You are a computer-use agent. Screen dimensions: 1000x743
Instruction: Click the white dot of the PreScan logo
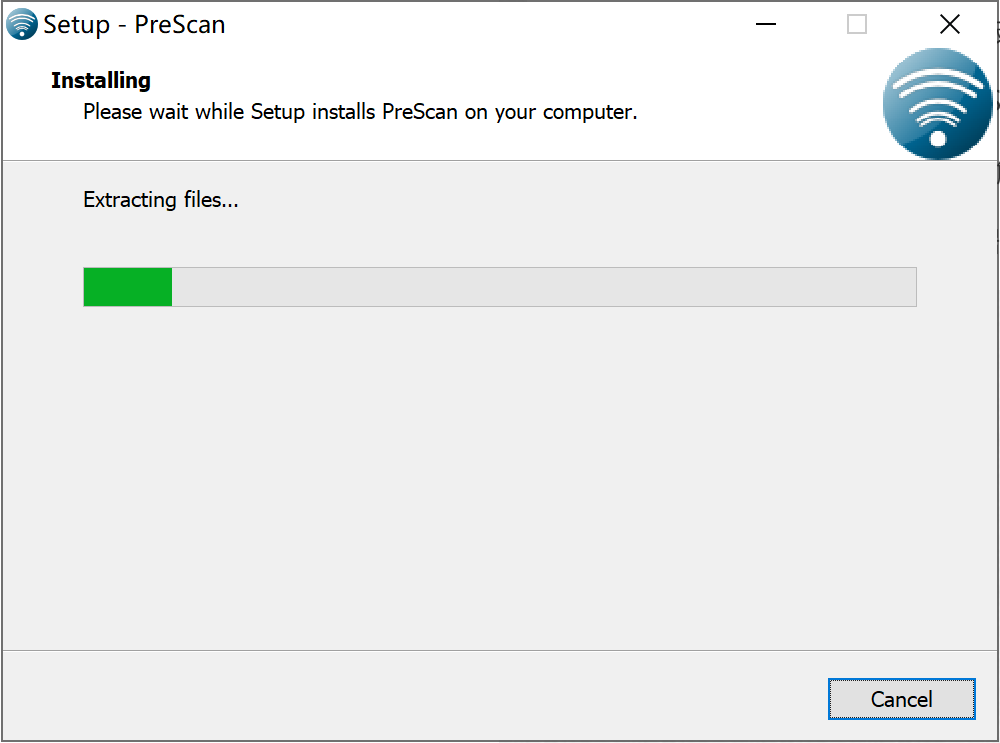click(938, 138)
